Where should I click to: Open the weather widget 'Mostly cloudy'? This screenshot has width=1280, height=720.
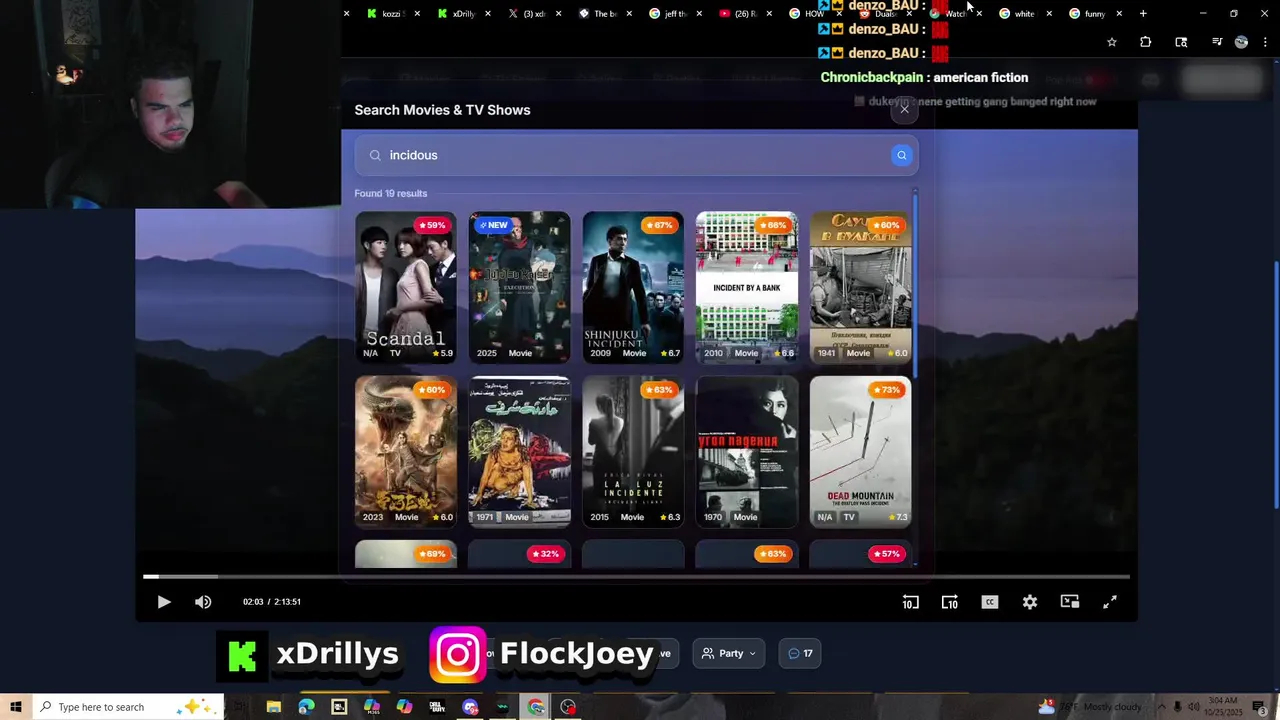[x=1092, y=707]
